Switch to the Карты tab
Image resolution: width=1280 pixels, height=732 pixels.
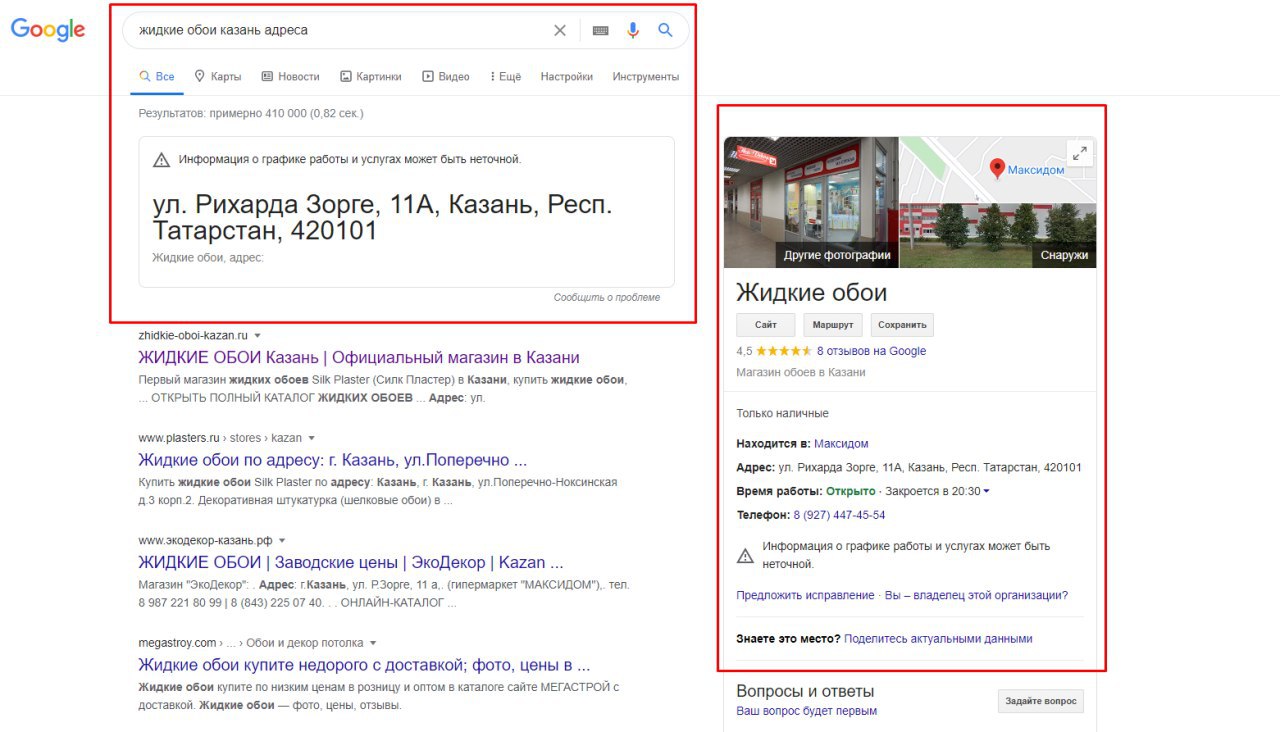pos(217,76)
